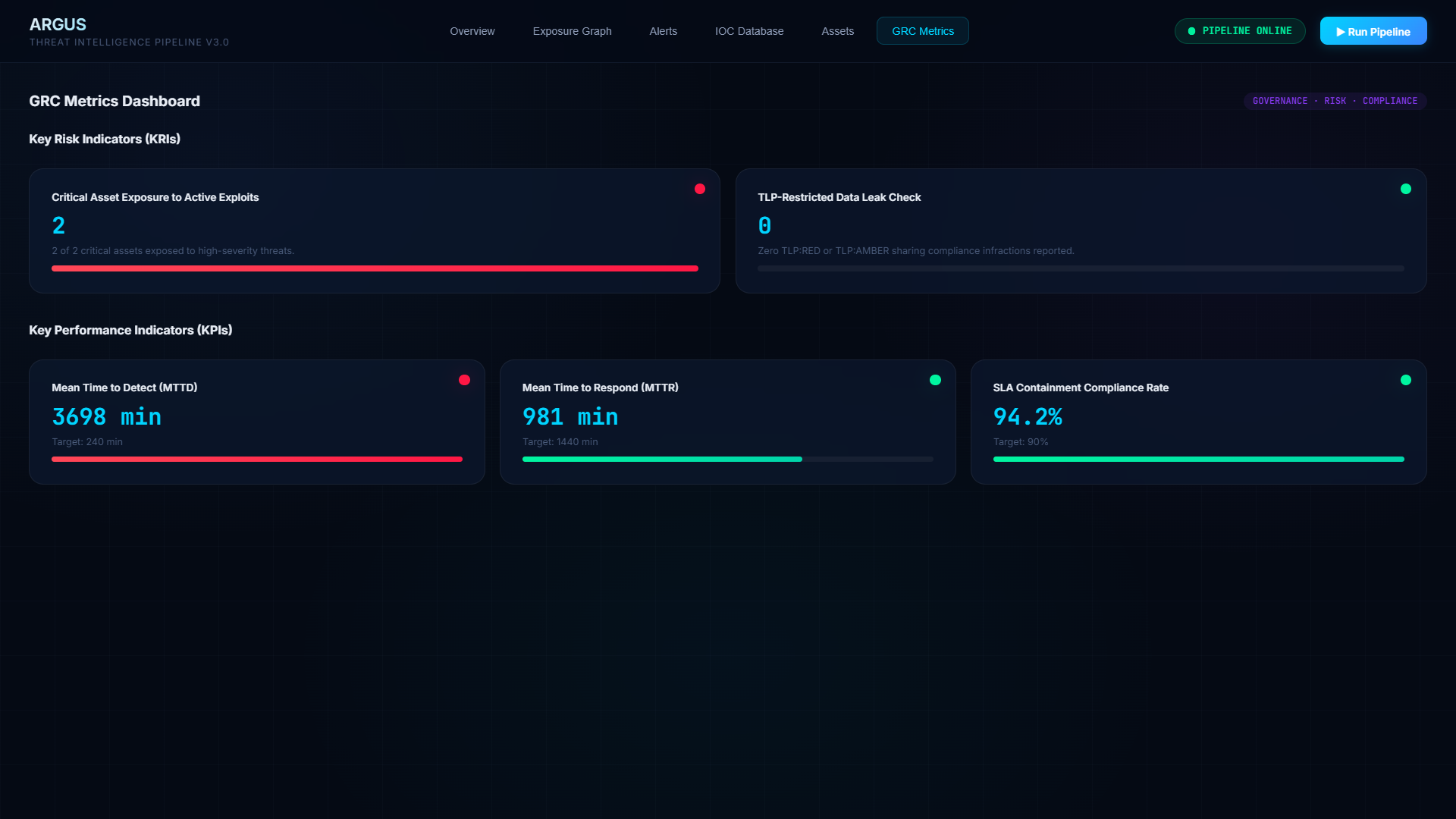Click green status dot on MTTR card
1456x819 pixels.
click(x=935, y=380)
